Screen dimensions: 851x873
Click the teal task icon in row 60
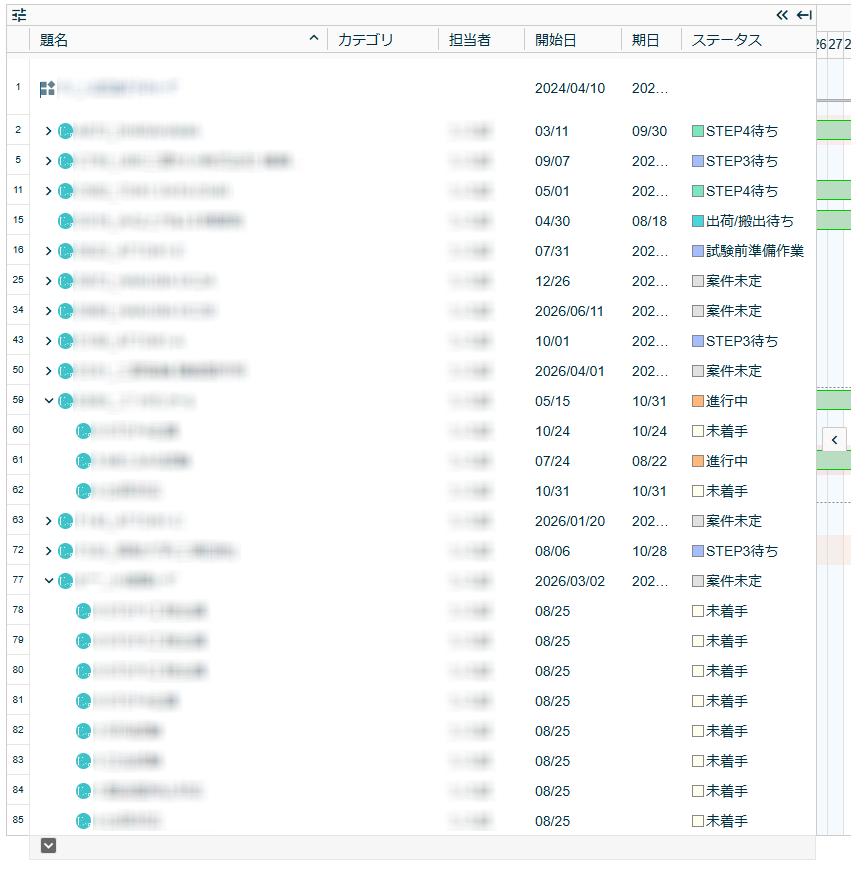[x=84, y=431]
